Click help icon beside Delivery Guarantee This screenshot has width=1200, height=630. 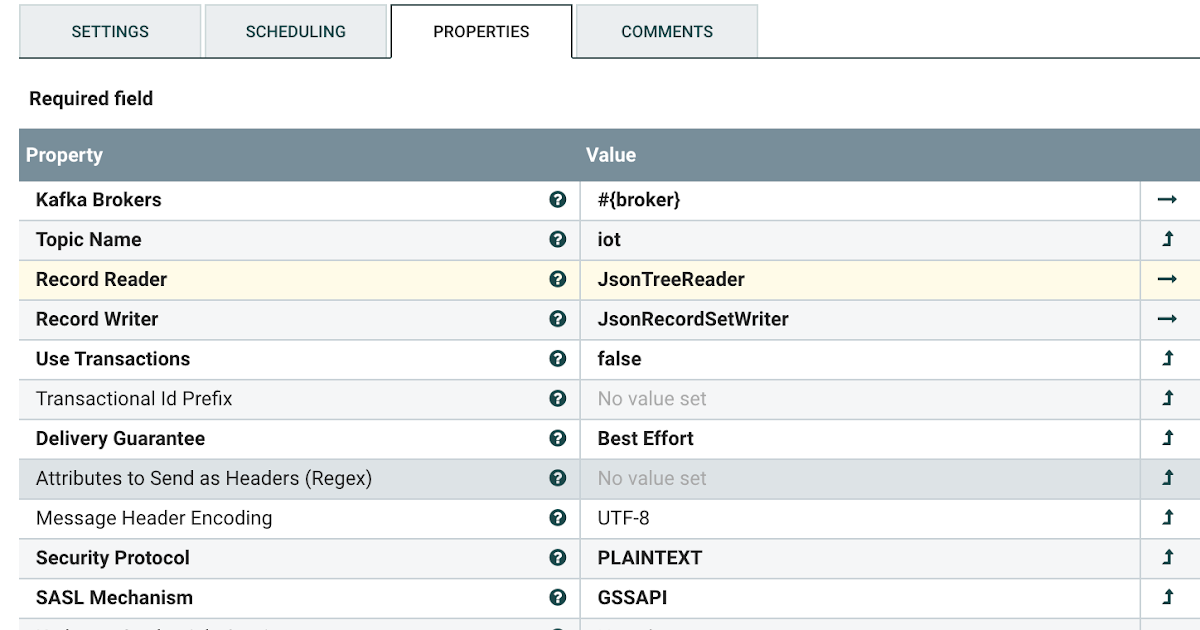[557, 438]
